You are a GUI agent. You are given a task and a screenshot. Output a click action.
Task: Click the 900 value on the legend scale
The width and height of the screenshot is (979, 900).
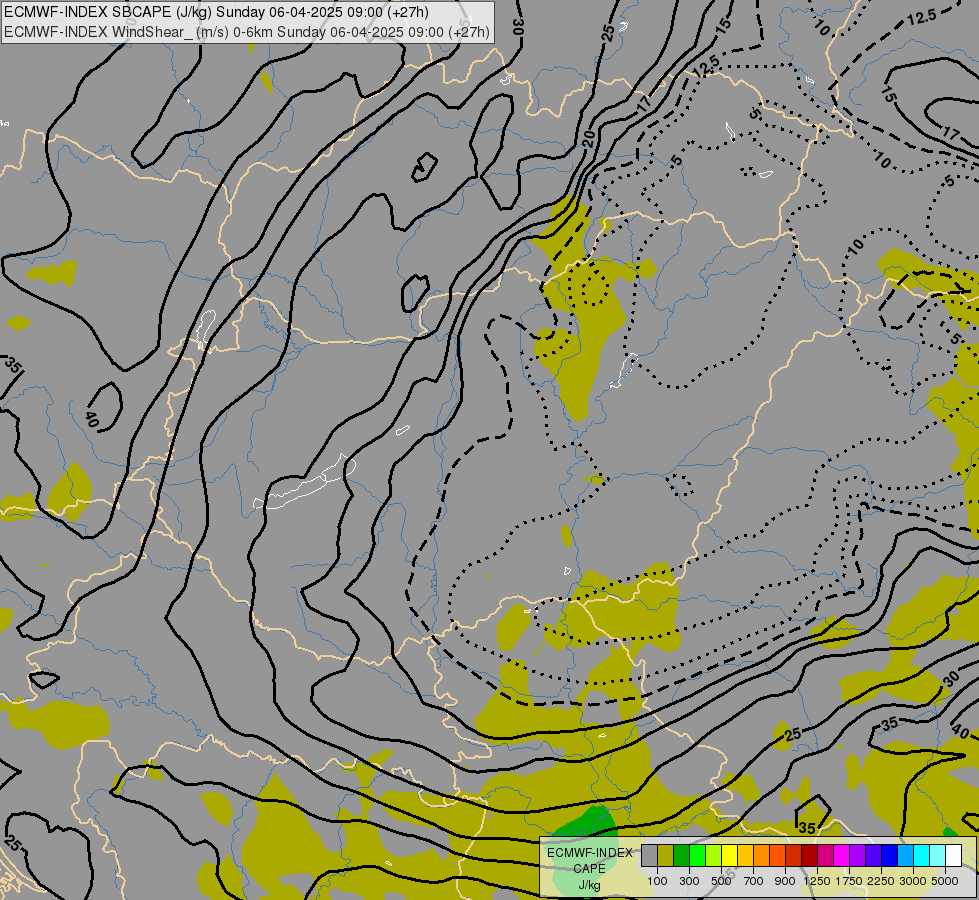tap(785, 881)
